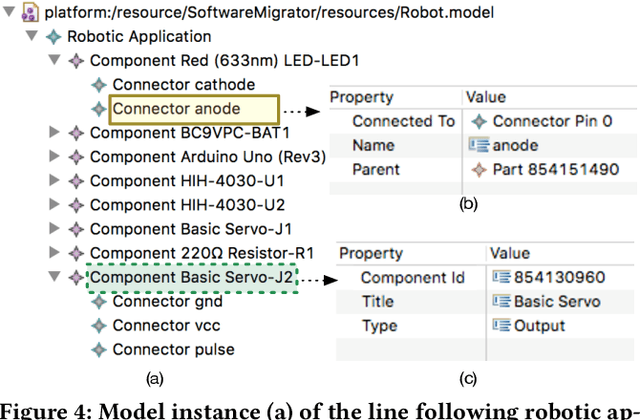
Task: Collapse the Robotic Application tree node
Action: click(33, 37)
